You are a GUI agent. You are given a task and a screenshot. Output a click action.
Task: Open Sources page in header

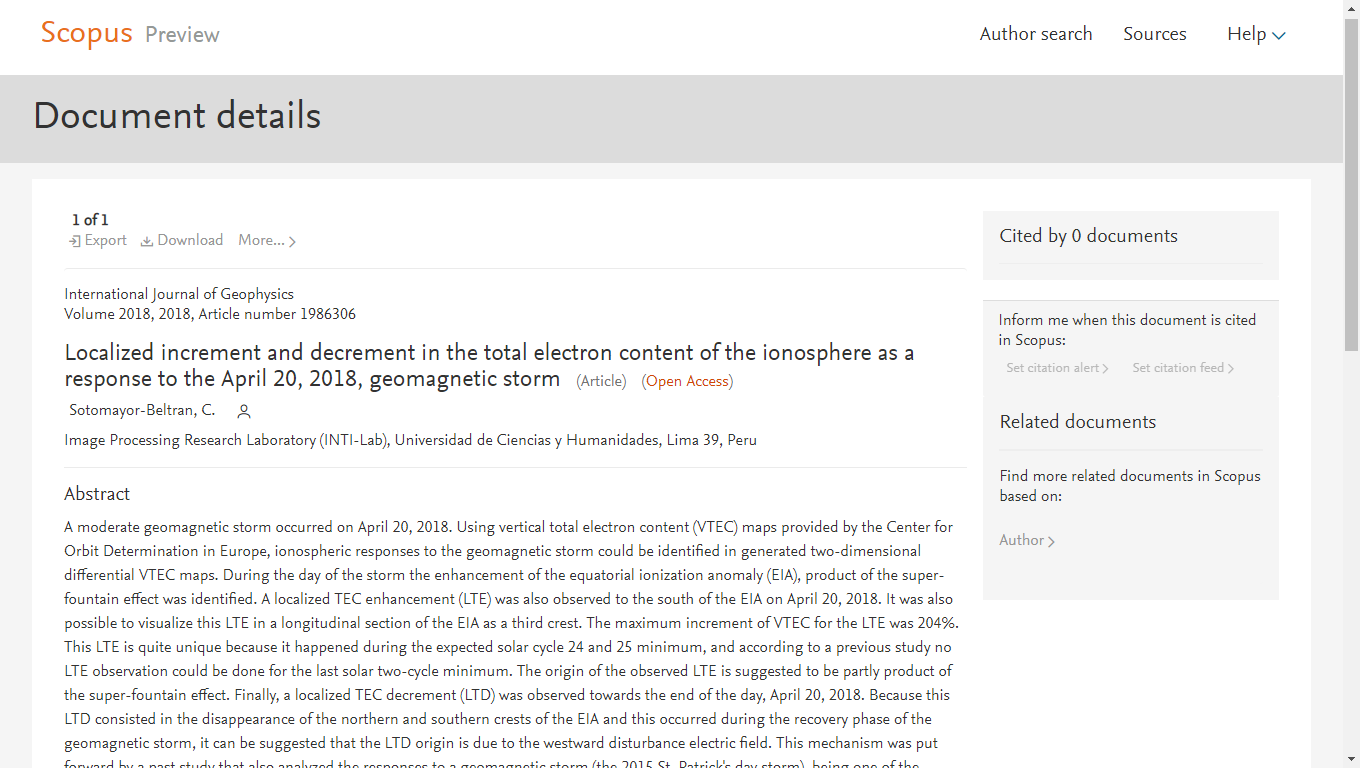(1155, 34)
